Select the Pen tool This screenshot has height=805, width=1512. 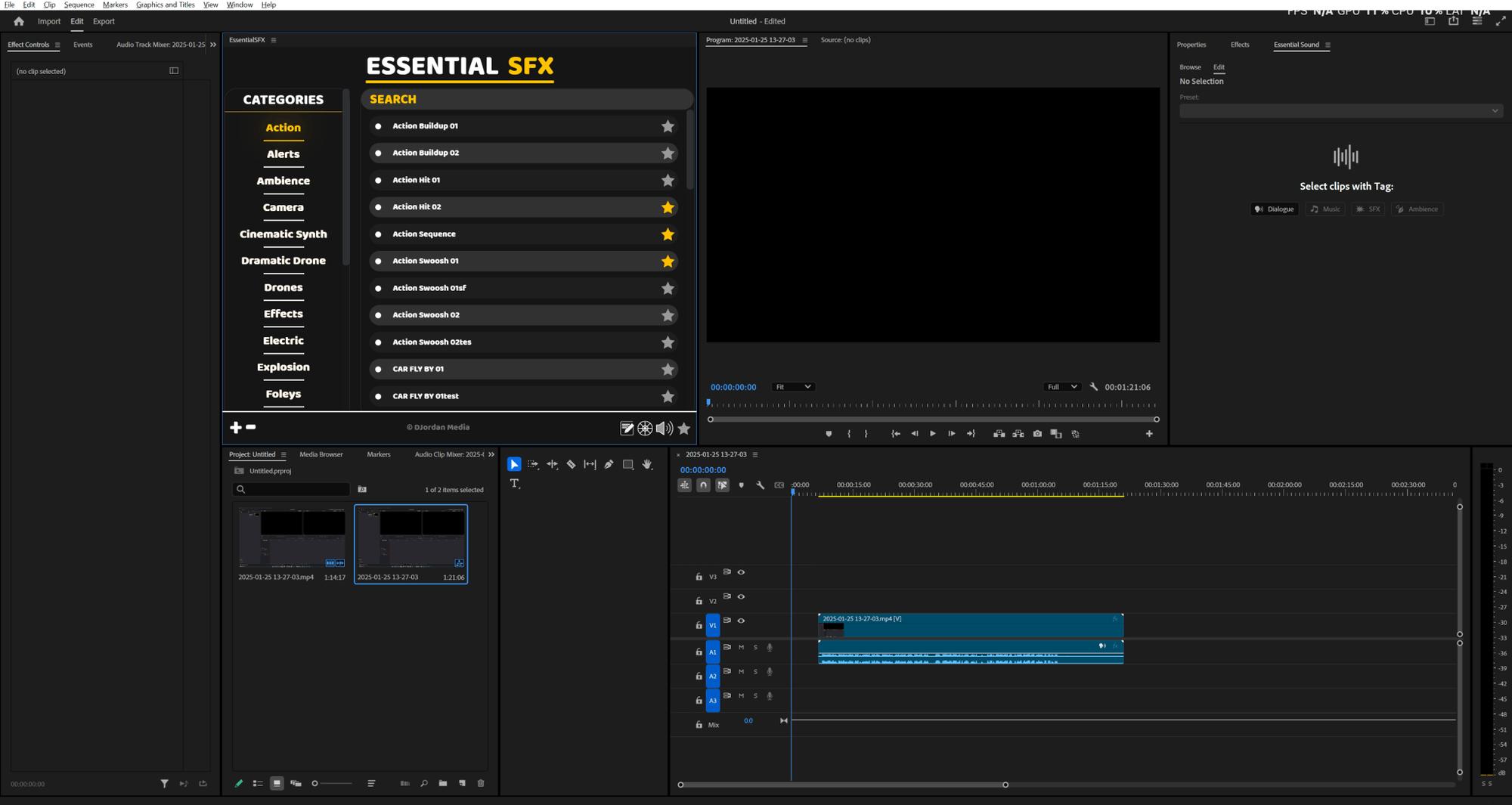tap(609, 465)
